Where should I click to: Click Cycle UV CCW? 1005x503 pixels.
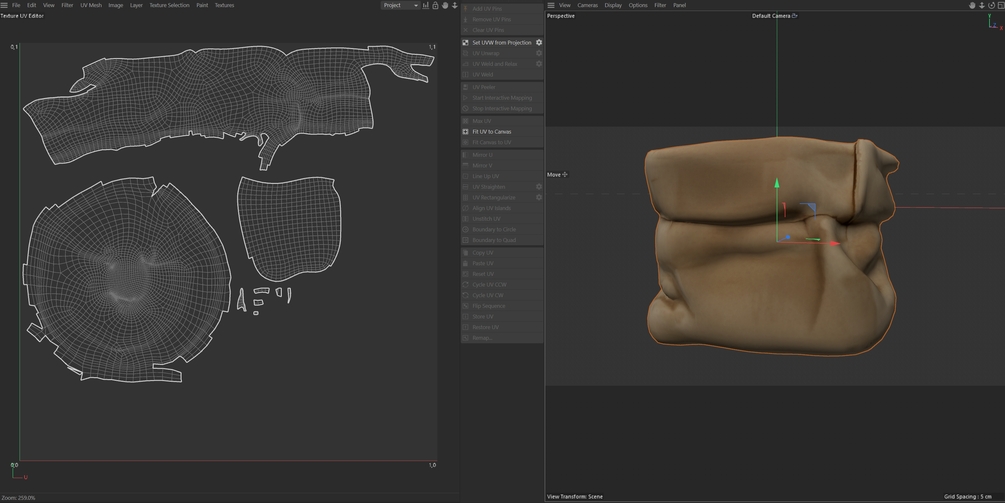click(502, 284)
